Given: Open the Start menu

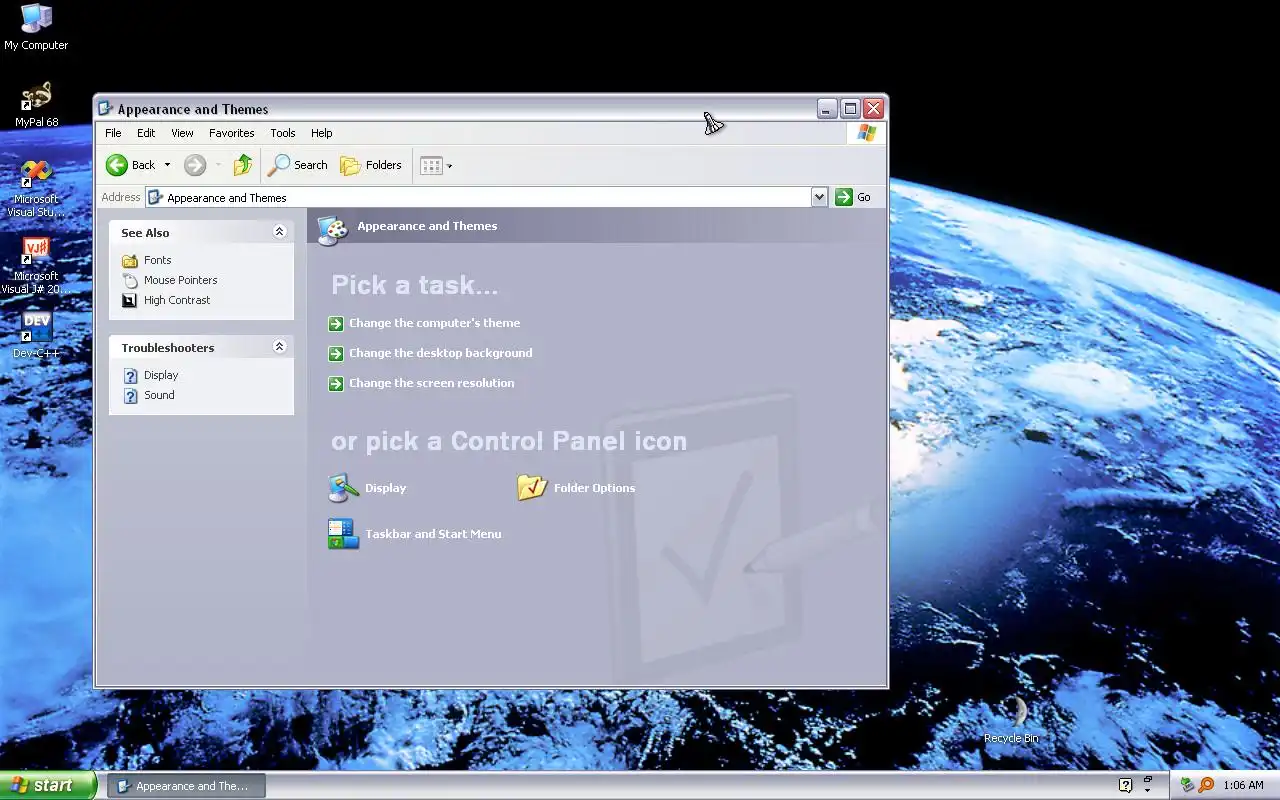Looking at the screenshot, I should click(x=48, y=785).
